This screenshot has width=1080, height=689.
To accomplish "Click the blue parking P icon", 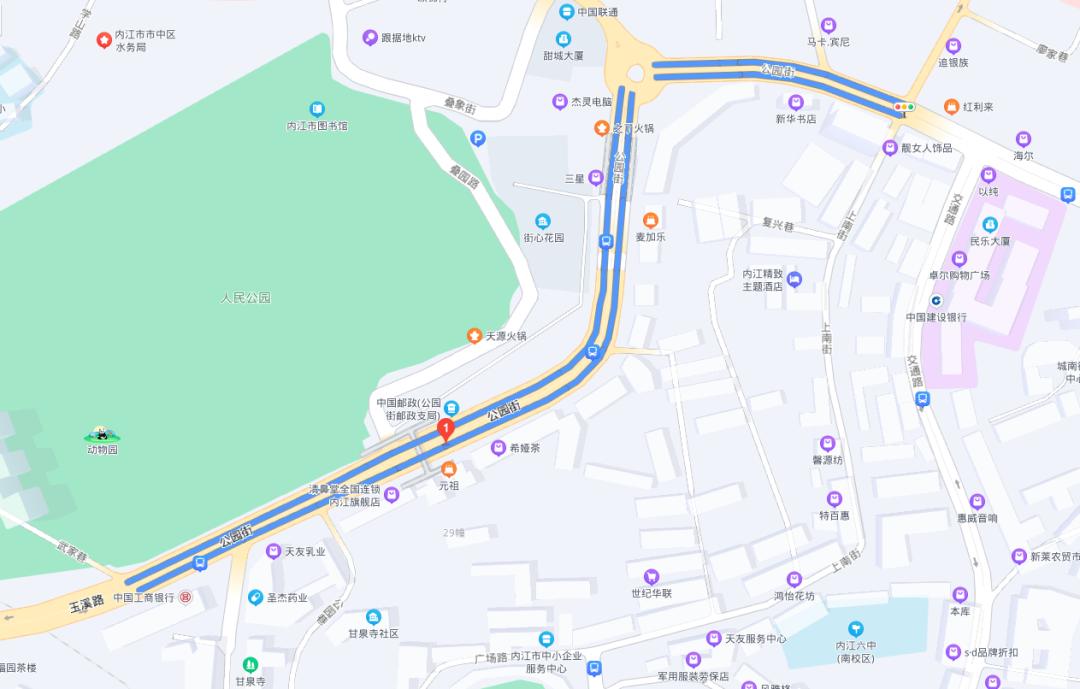I will click(477, 139).
